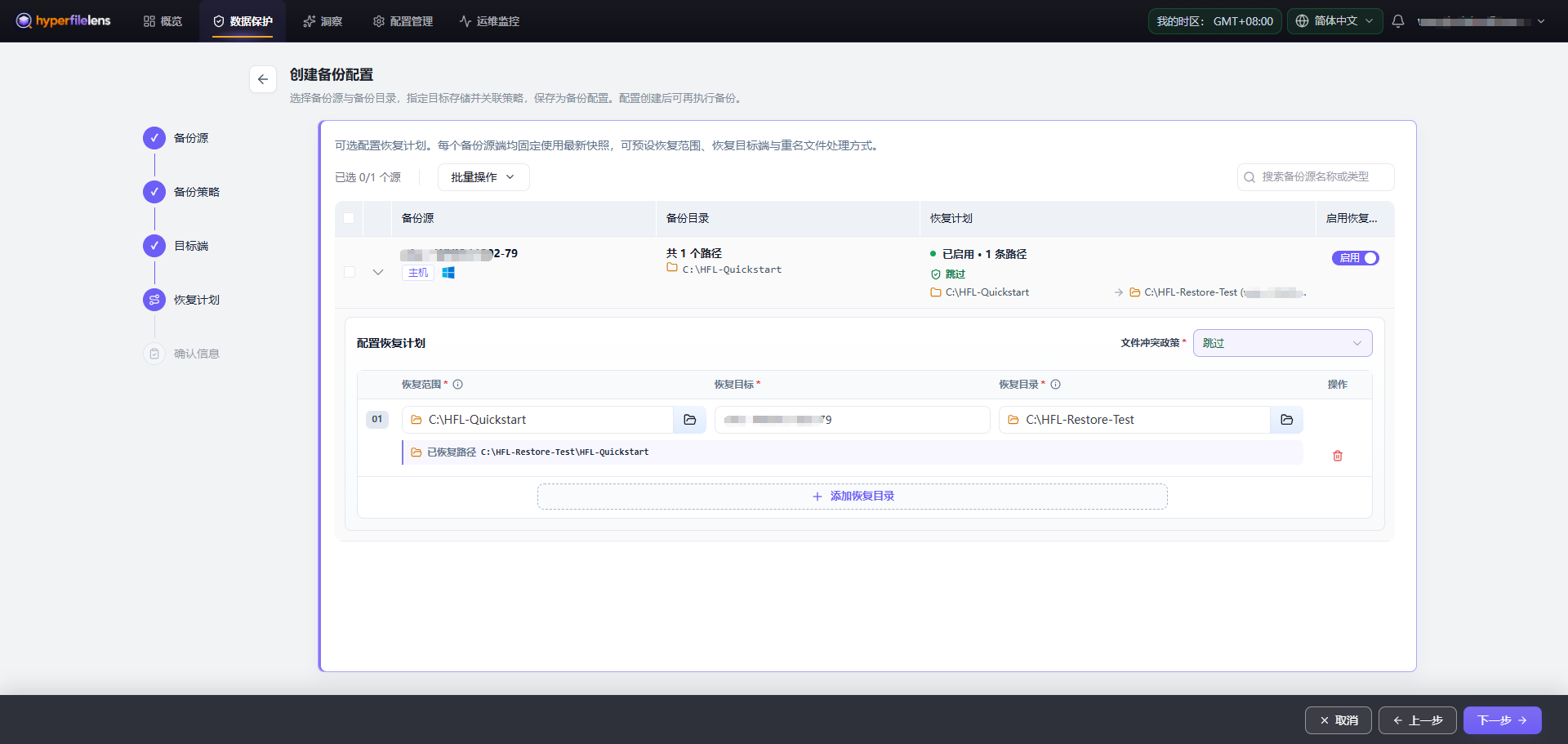Click the 备份策略 completed step icon
Viewport: 1568px width, 744px height.
(154, 192)
